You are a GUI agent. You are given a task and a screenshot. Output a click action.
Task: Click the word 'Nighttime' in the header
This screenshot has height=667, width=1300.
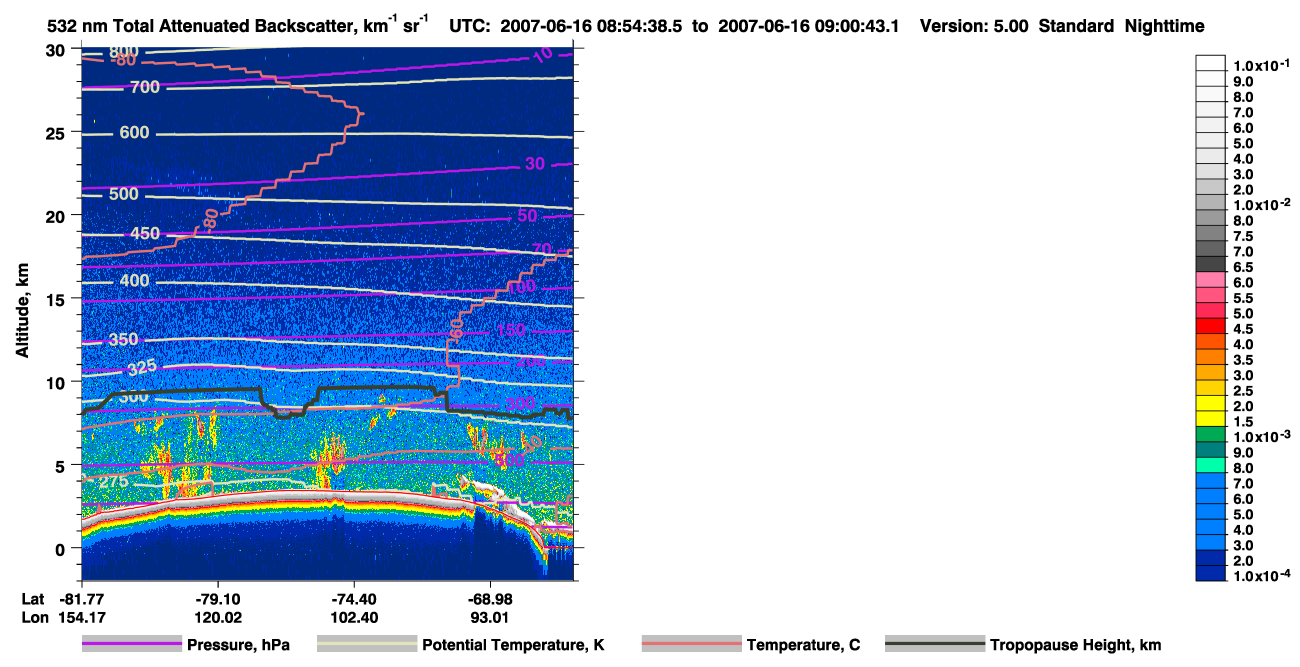pos(1163,26)
